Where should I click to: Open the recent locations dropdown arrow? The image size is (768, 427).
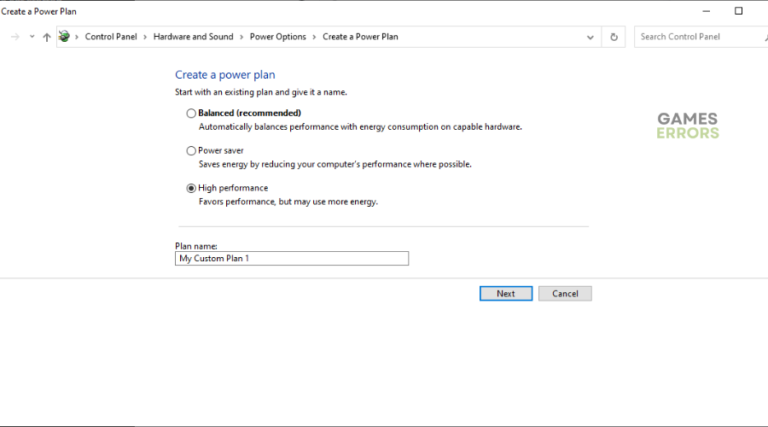coord(31,37)
